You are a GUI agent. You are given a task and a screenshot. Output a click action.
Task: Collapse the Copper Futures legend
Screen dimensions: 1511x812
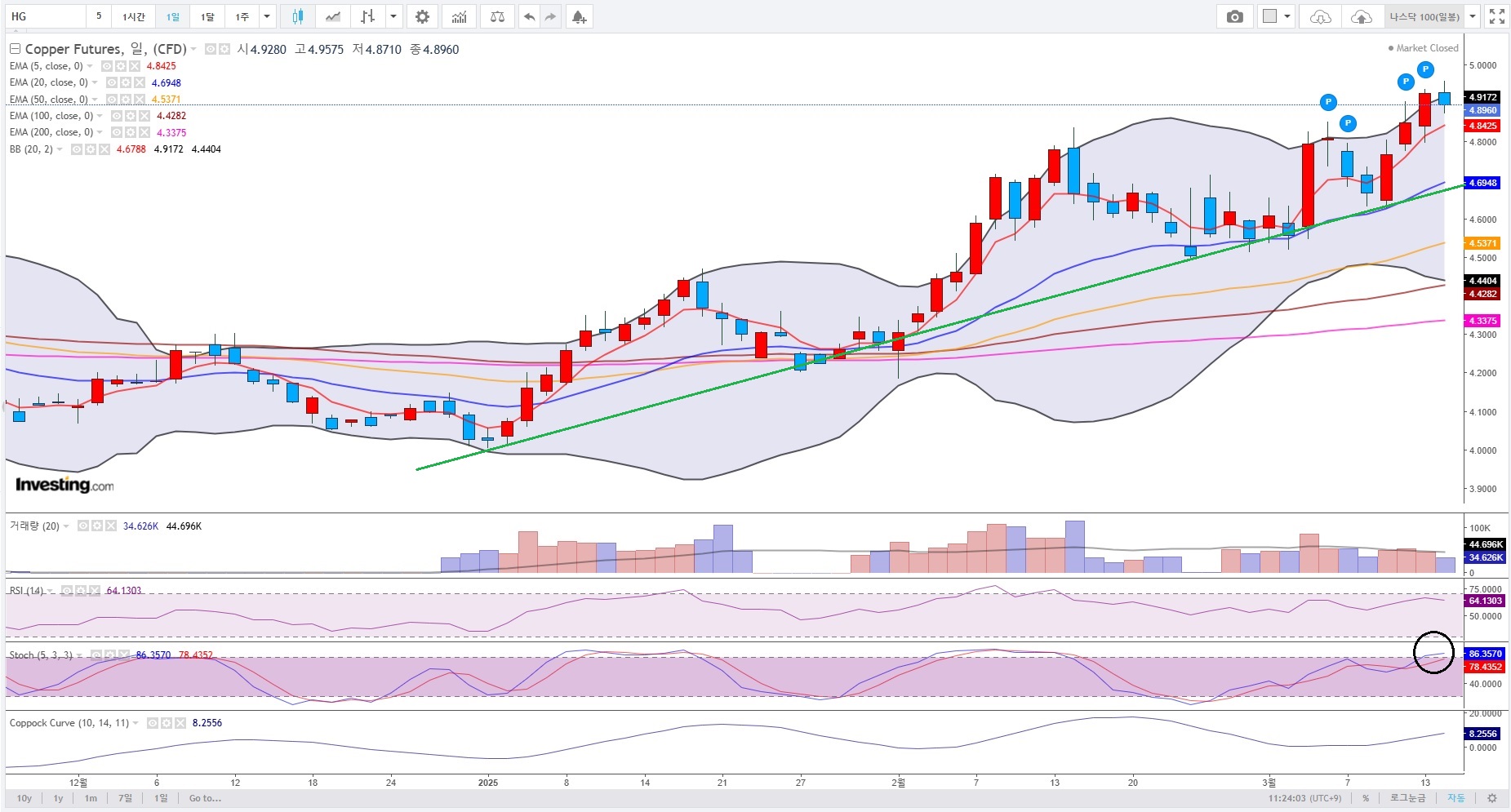15,49
